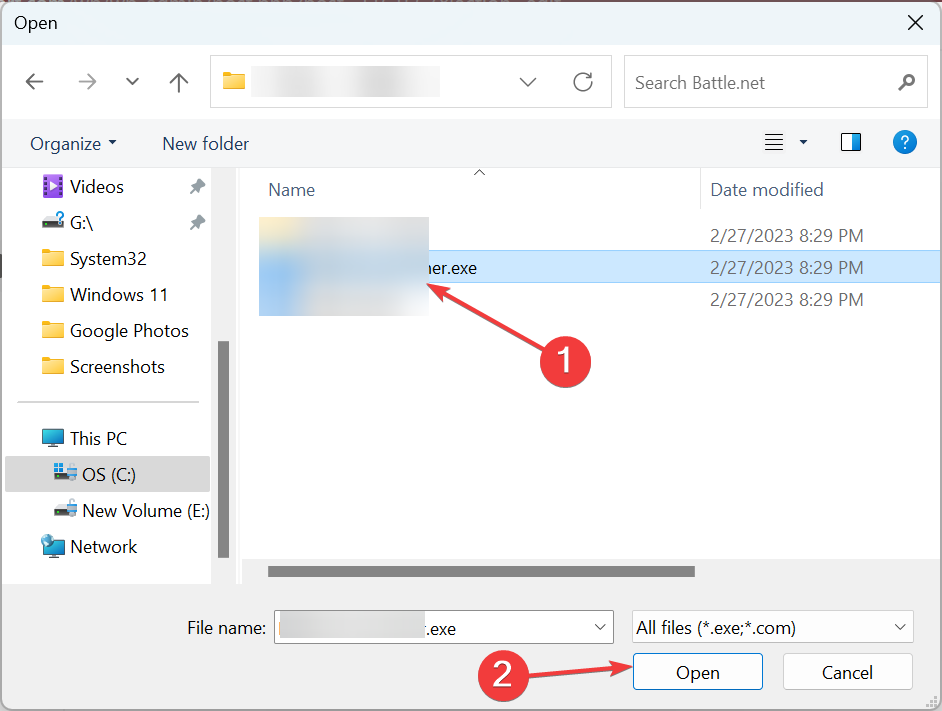Image resolution: width=942 pixels, height=711 pixels.
Task: Open the Organize menu
Action: pyautogui.click(x=73, y=144)
